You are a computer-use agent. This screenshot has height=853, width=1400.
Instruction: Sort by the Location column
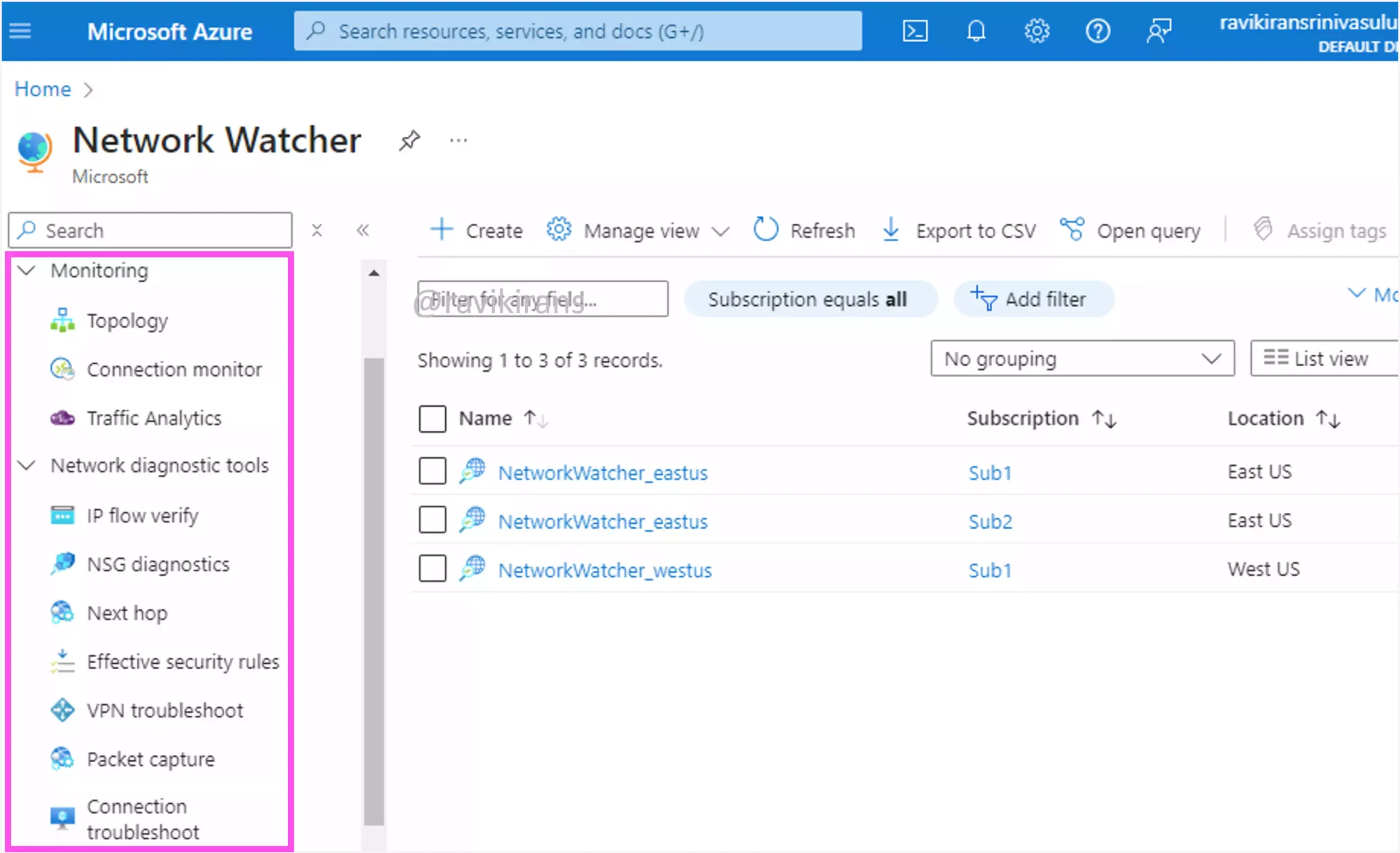(x=1284, y=418)
